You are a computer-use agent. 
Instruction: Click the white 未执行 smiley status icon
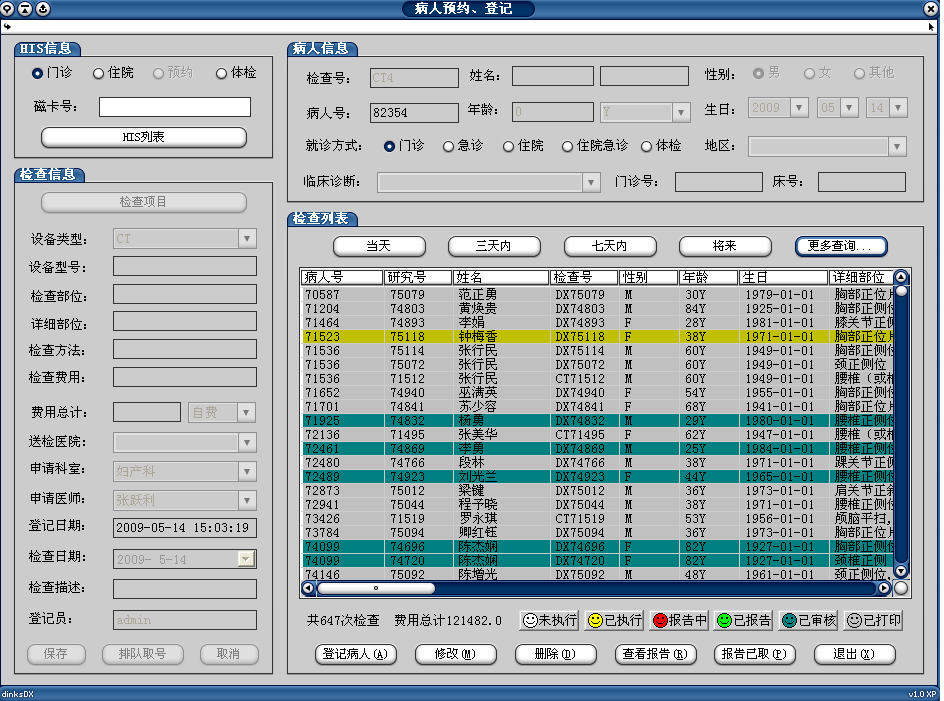tap(530, 621)
